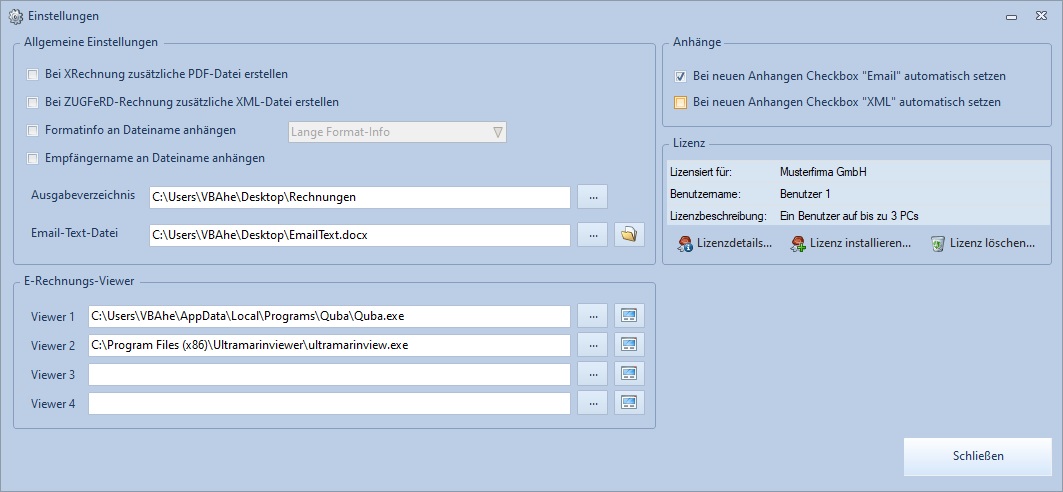Click the Lizenz installieren icon
The height and width of the screenshot is (492, 1063).
point(798,244)
